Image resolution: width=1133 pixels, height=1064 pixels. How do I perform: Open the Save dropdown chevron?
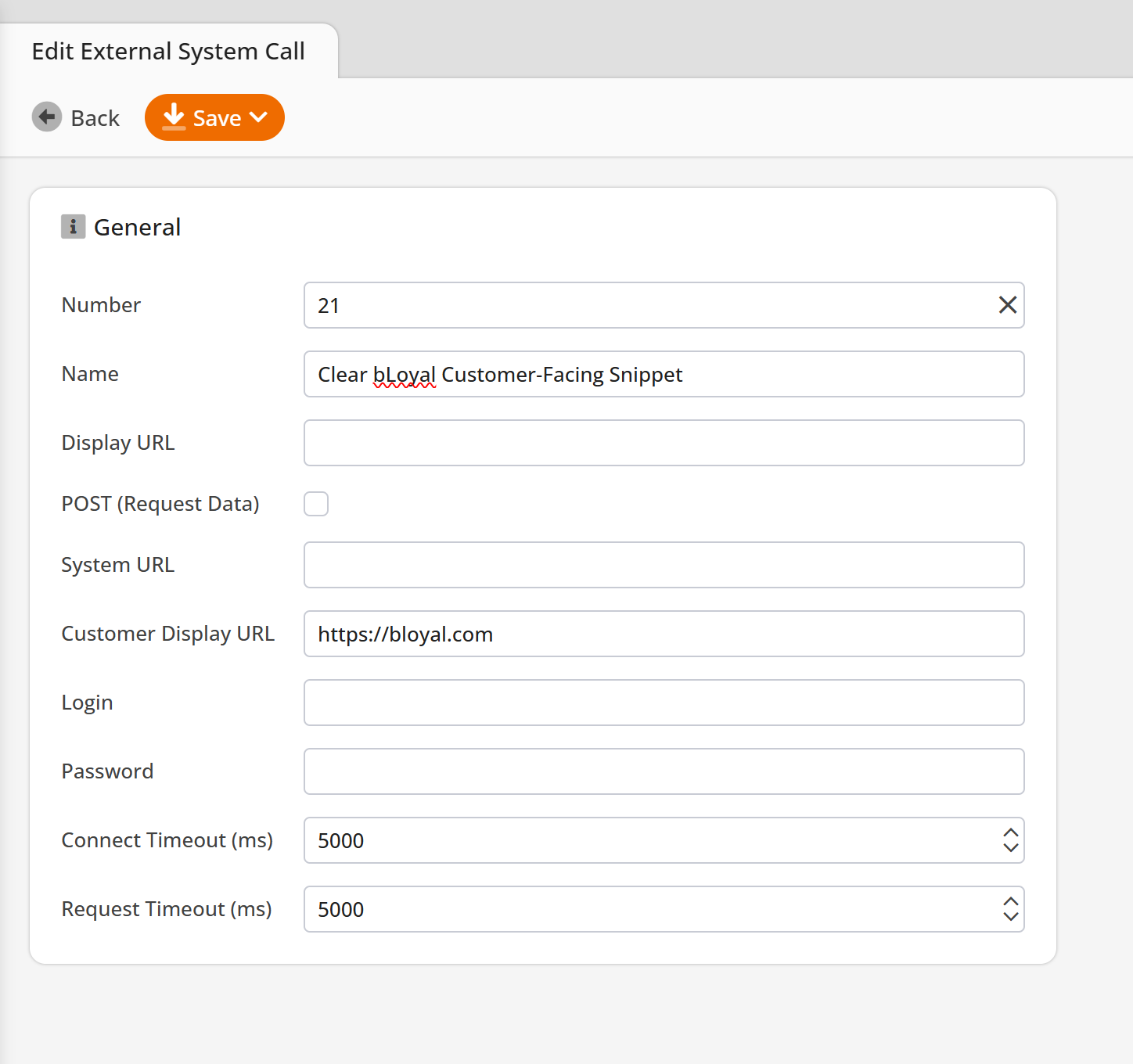[259, 117]
